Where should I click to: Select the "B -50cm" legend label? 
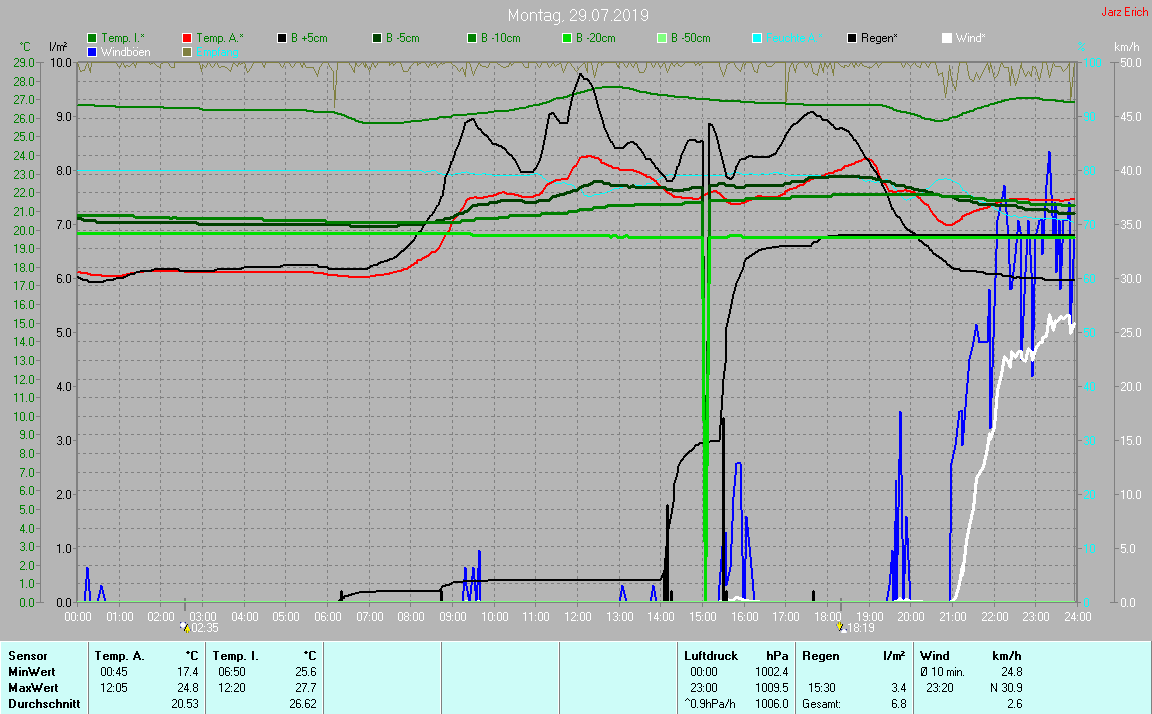[691, 38]
